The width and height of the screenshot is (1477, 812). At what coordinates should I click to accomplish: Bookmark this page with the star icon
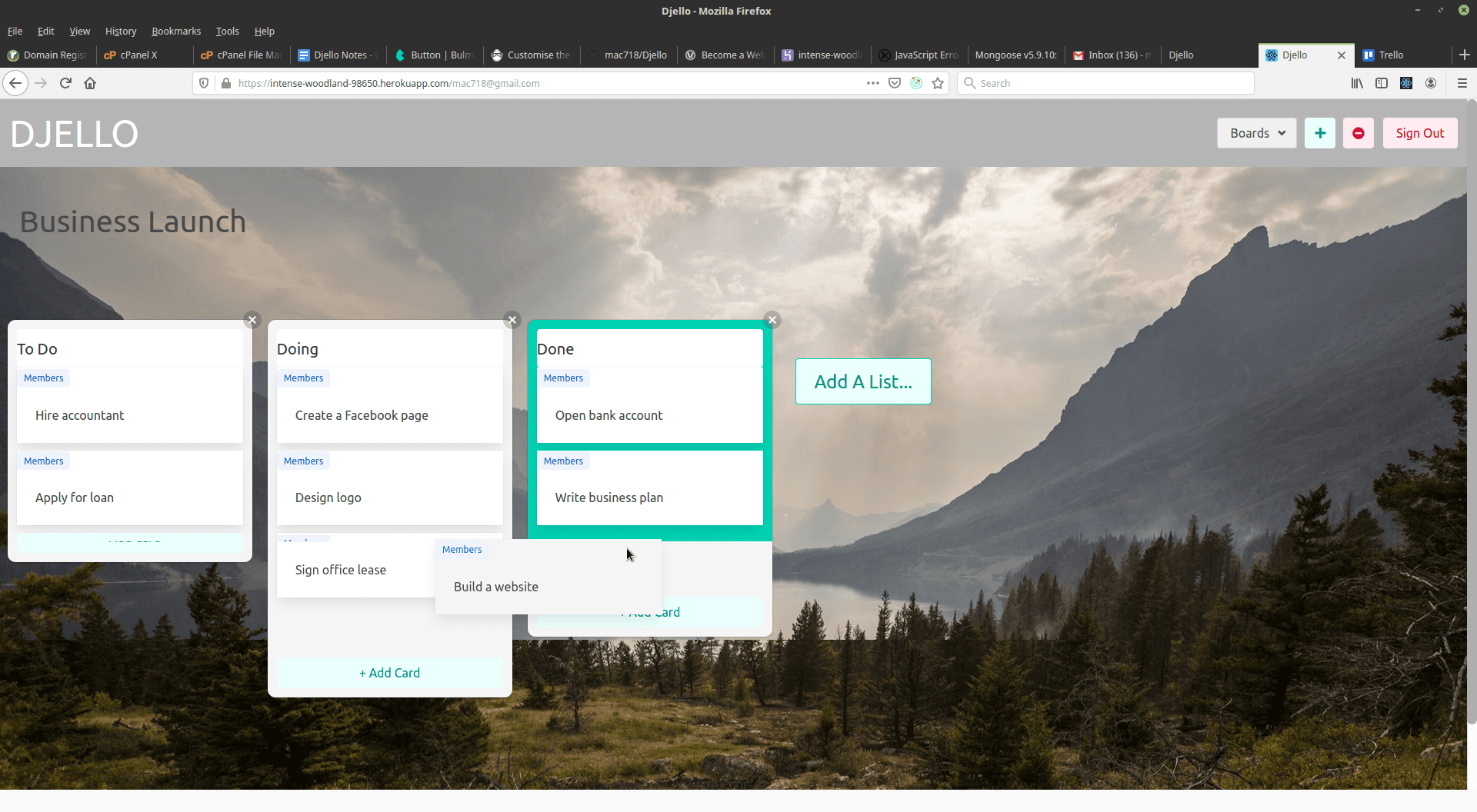(x=938, y=83)
